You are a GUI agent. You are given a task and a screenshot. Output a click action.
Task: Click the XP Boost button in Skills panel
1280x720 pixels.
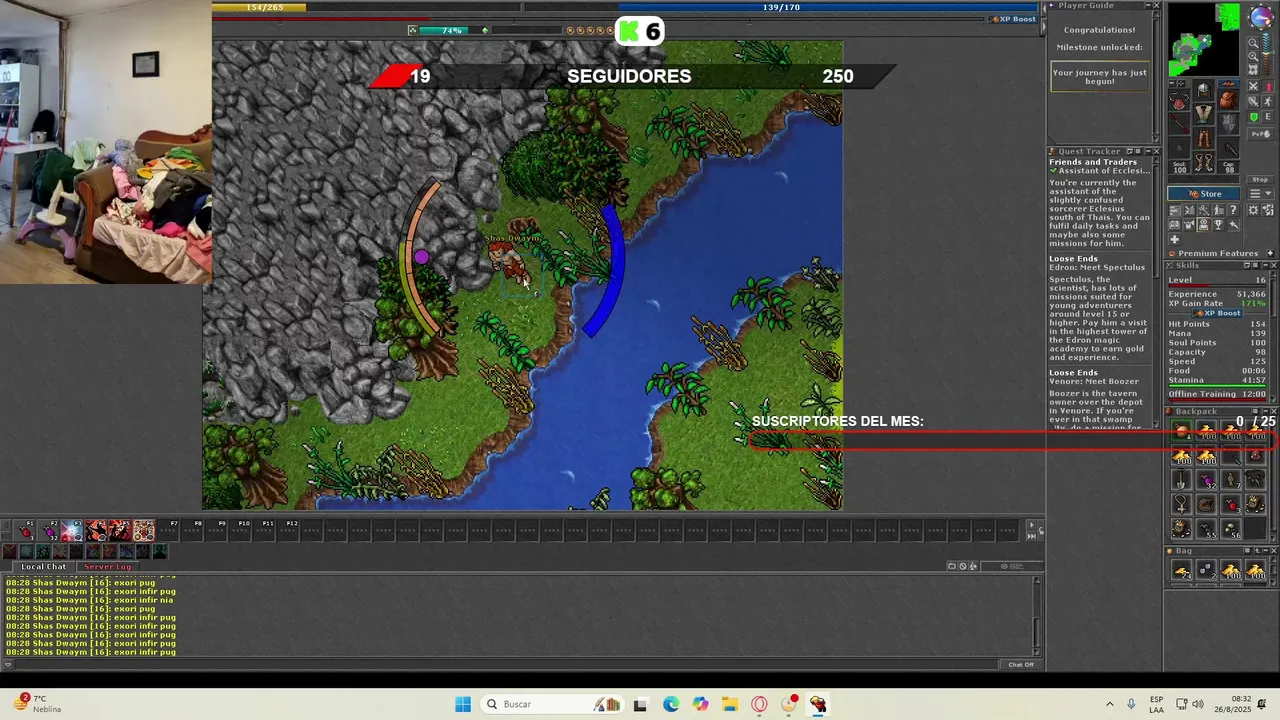tap(1217, 313)
